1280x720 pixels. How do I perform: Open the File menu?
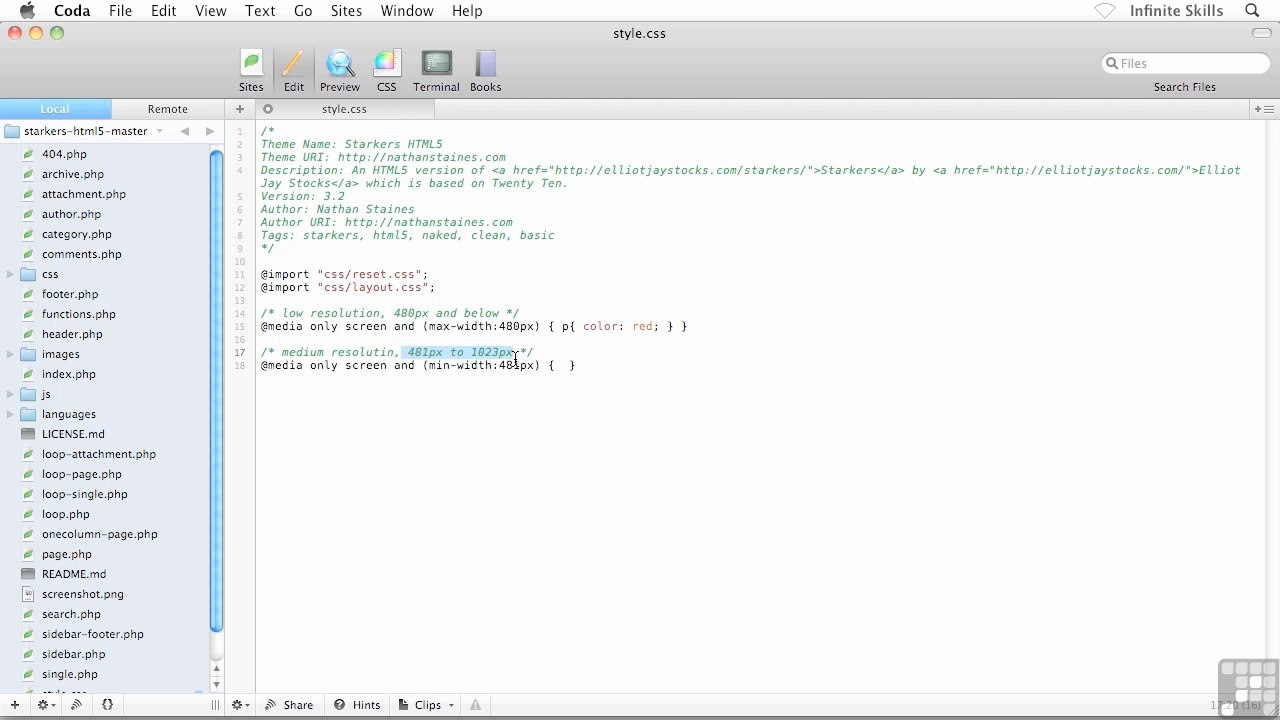(120, 11)
